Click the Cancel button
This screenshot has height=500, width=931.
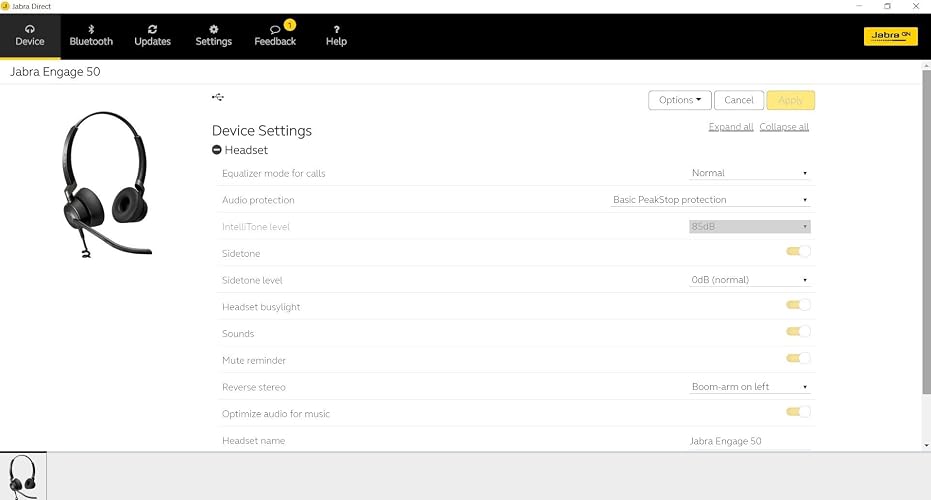(739, 100)
